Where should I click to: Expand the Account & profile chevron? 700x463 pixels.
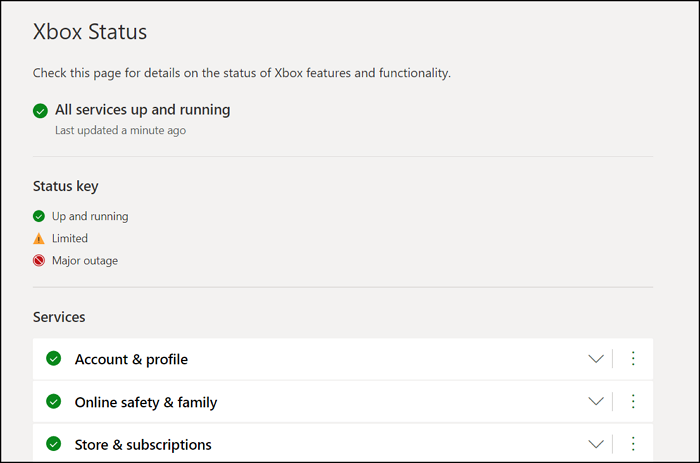coord(596,359)
